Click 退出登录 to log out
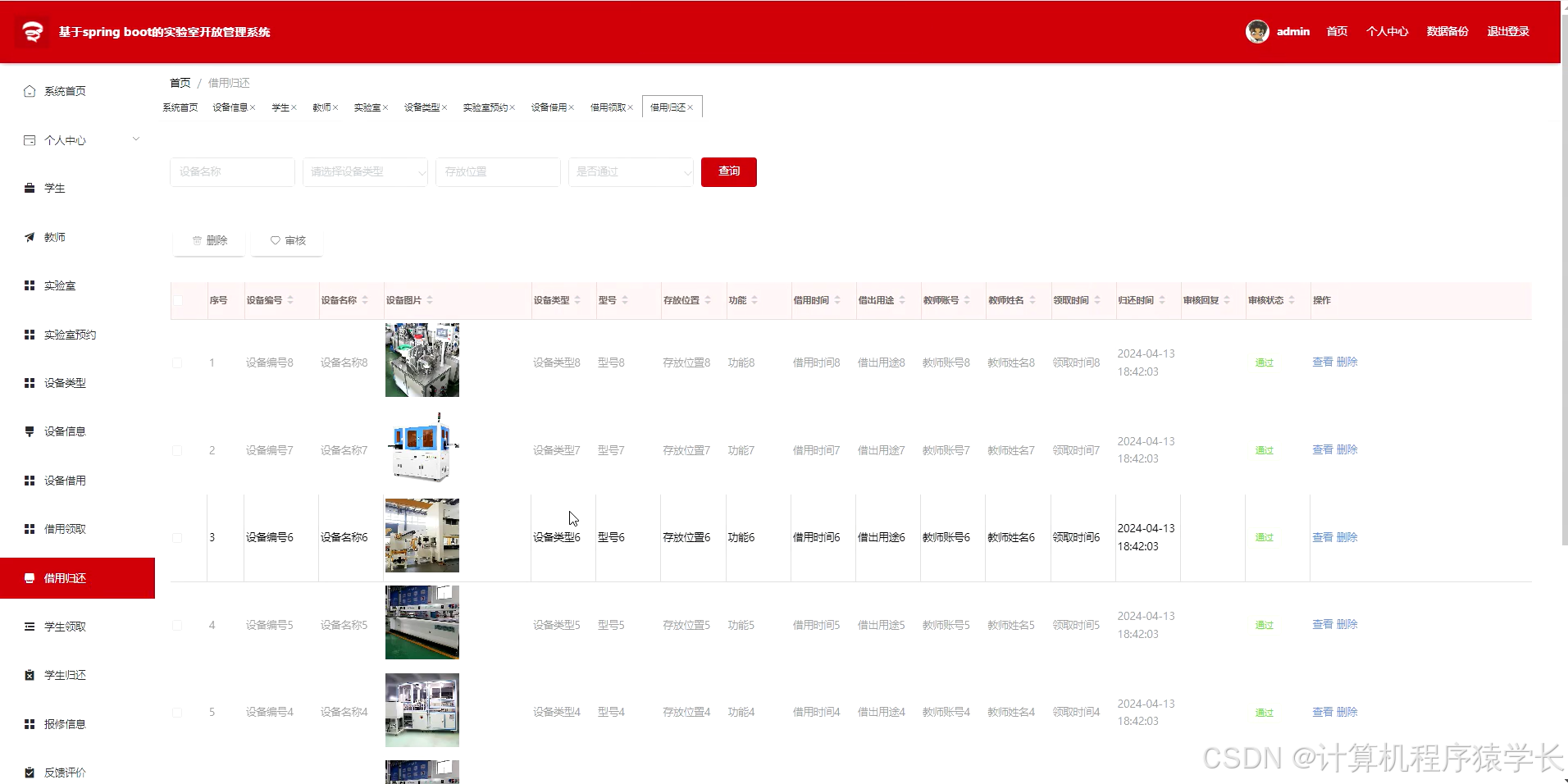Screen dimensions: 1568x784 [1508, 32]
